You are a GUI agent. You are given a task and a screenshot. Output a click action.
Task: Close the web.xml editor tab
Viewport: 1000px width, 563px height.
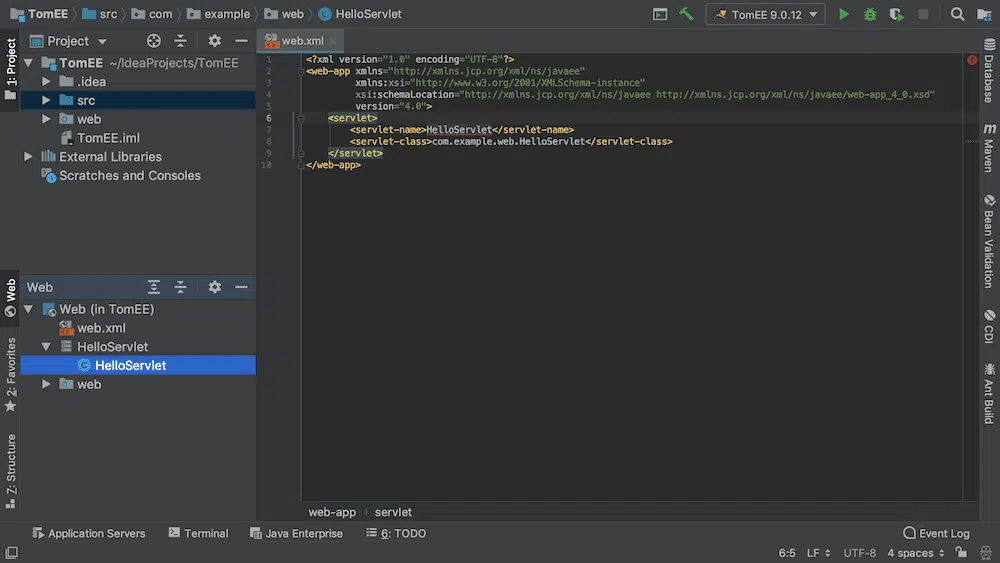(333, 41)
